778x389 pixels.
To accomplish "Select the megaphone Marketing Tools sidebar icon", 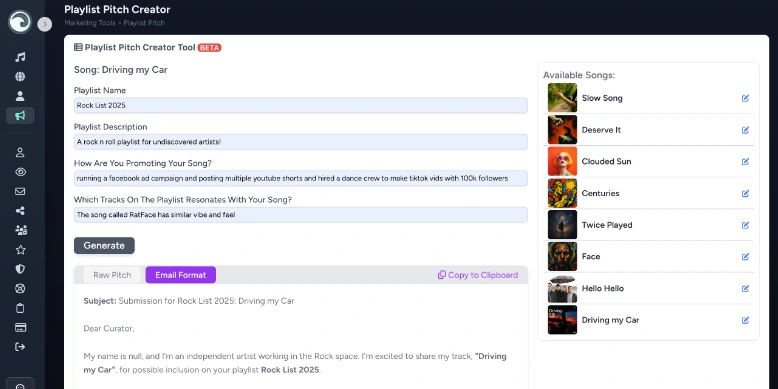I will point(20,116).
